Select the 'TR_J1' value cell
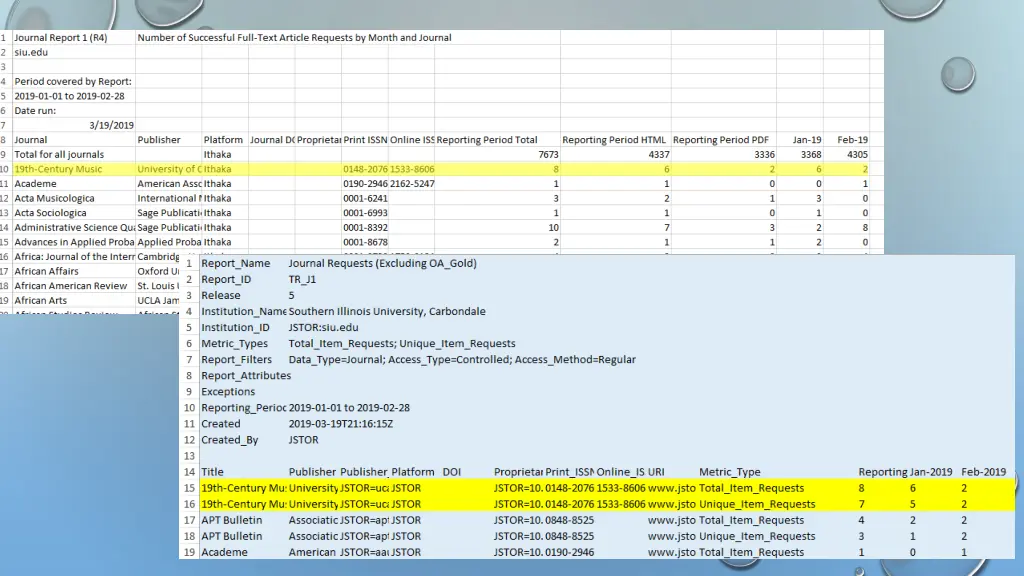 pos(302,280)
